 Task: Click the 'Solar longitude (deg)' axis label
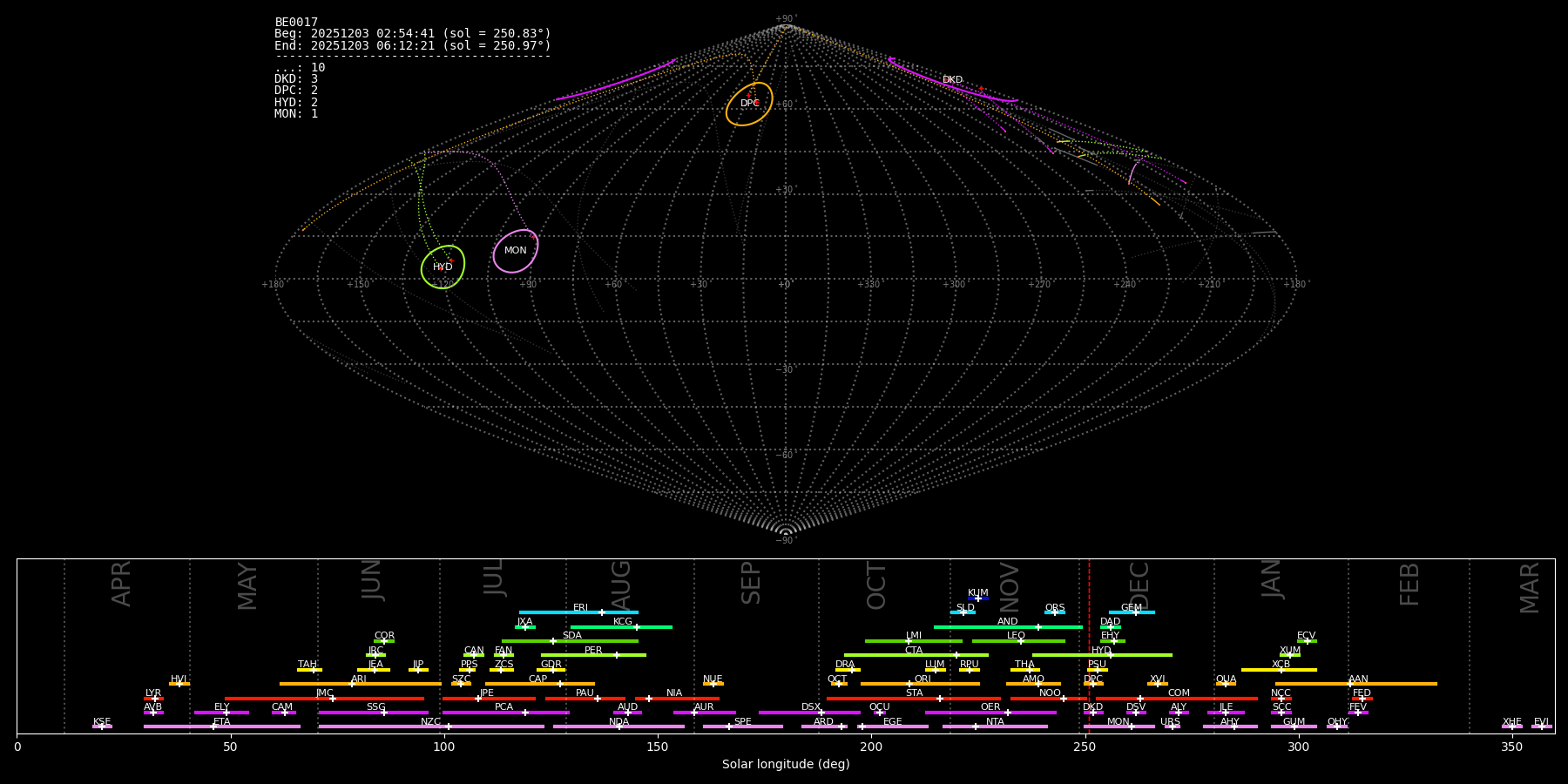pyautogui.click(x=785, y=765)
